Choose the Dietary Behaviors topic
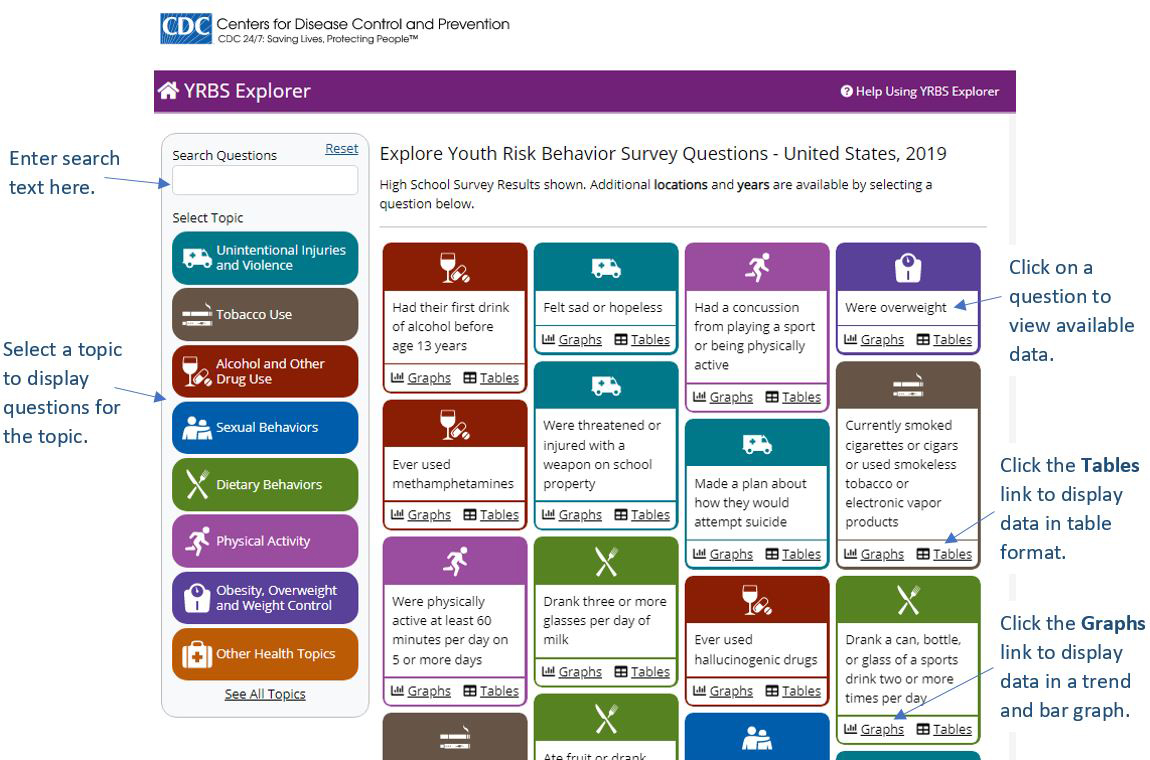 tap(264, 484)
